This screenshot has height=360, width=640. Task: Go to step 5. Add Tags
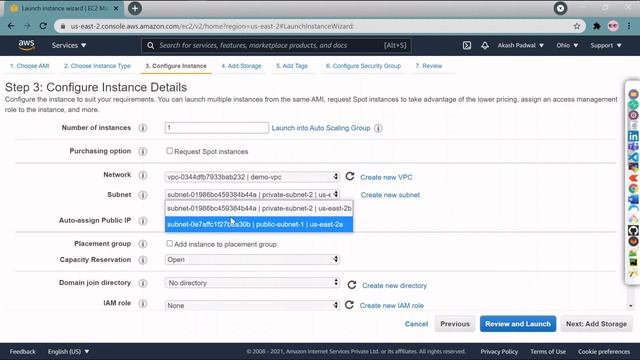tap(292, 66)
